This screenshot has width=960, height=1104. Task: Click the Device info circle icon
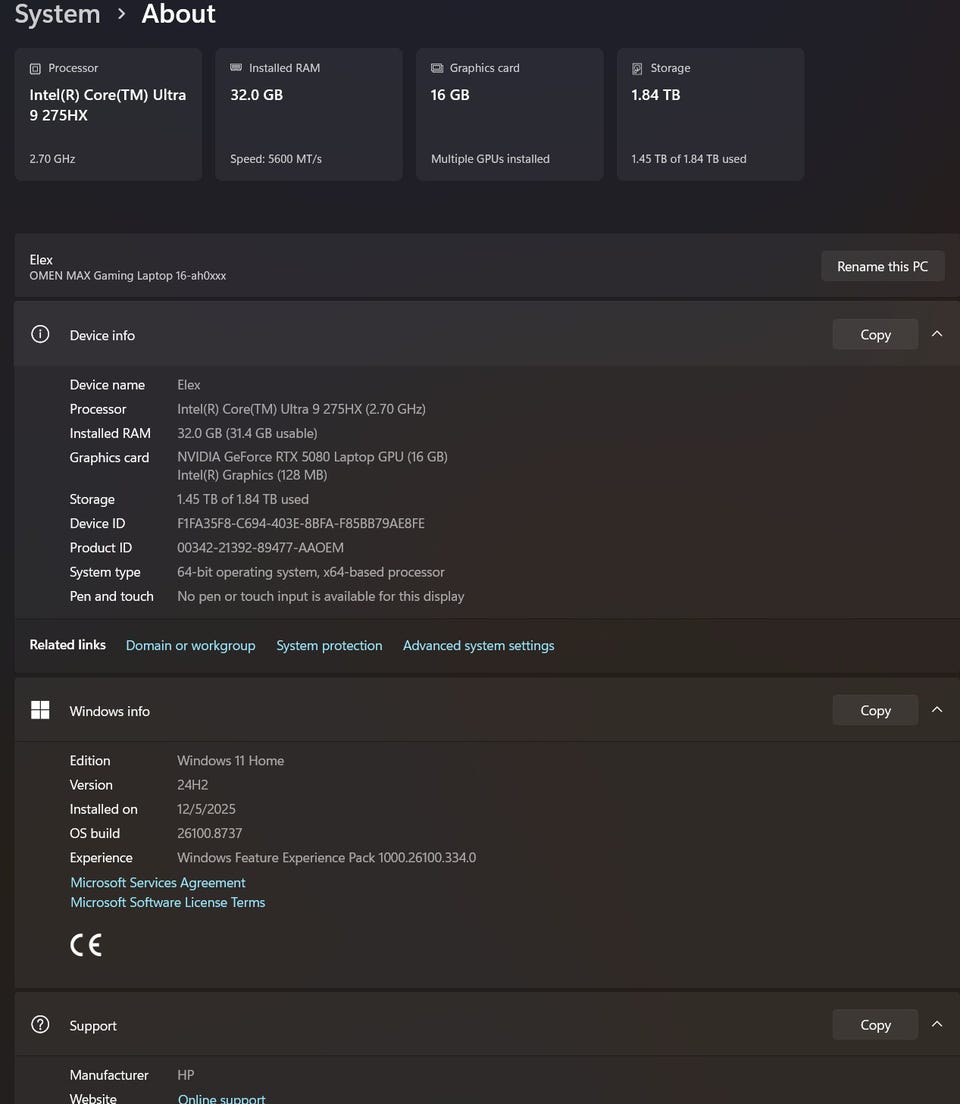(x=40, y=334)
